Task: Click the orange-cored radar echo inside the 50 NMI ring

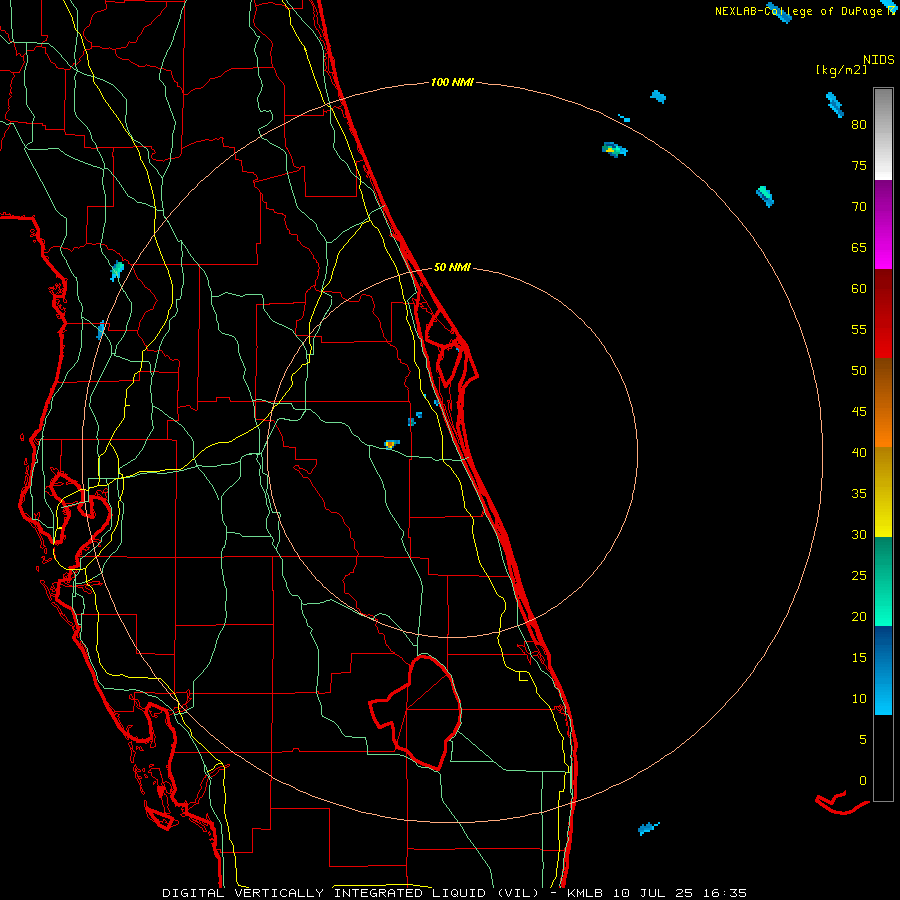Action: [391, 444]
